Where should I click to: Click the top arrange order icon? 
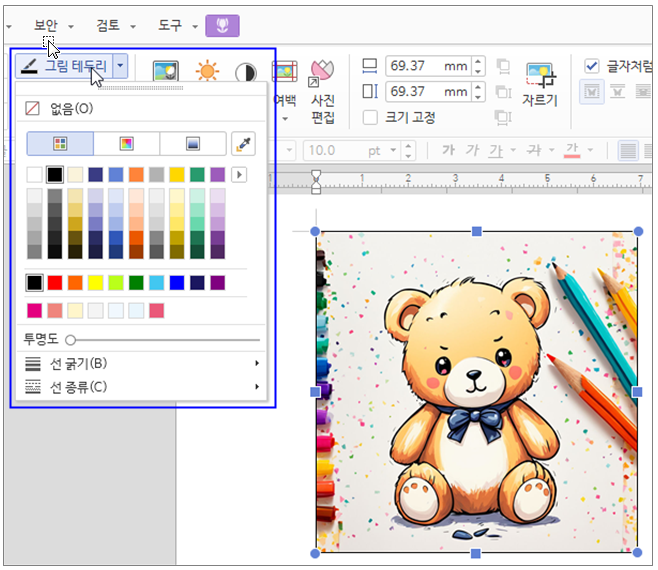(x=503, y=66)
